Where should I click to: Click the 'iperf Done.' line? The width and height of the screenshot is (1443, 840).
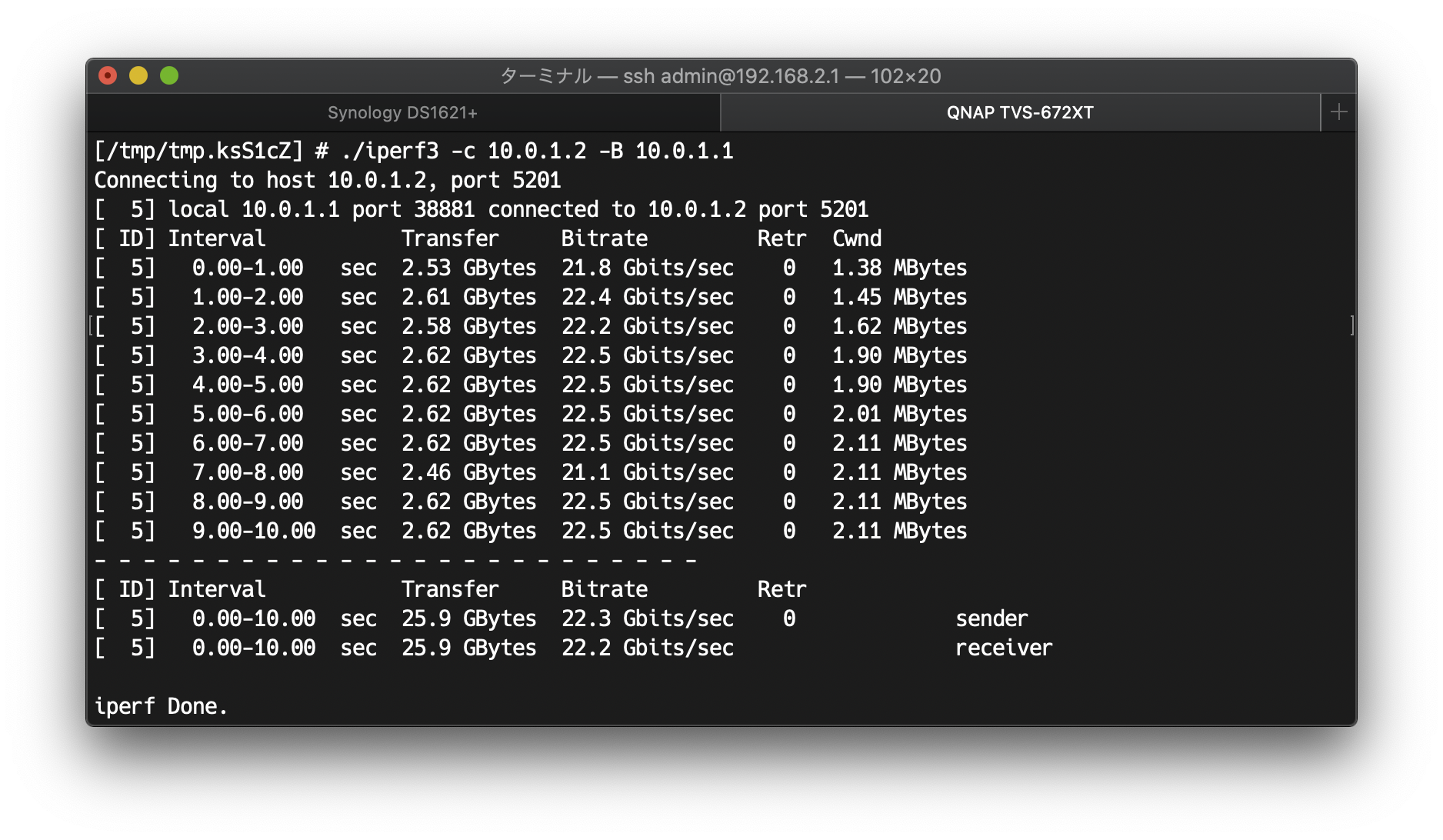click(161, 706)
